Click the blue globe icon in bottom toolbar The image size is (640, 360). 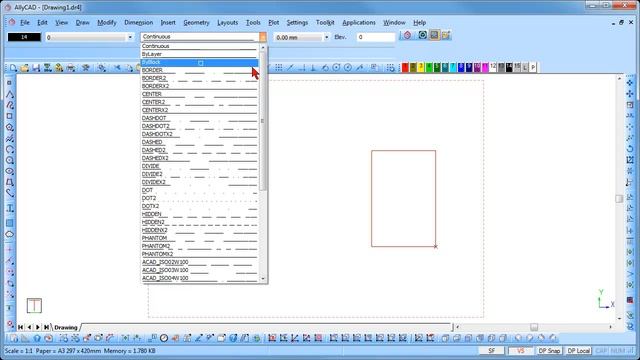pos(233,338)
